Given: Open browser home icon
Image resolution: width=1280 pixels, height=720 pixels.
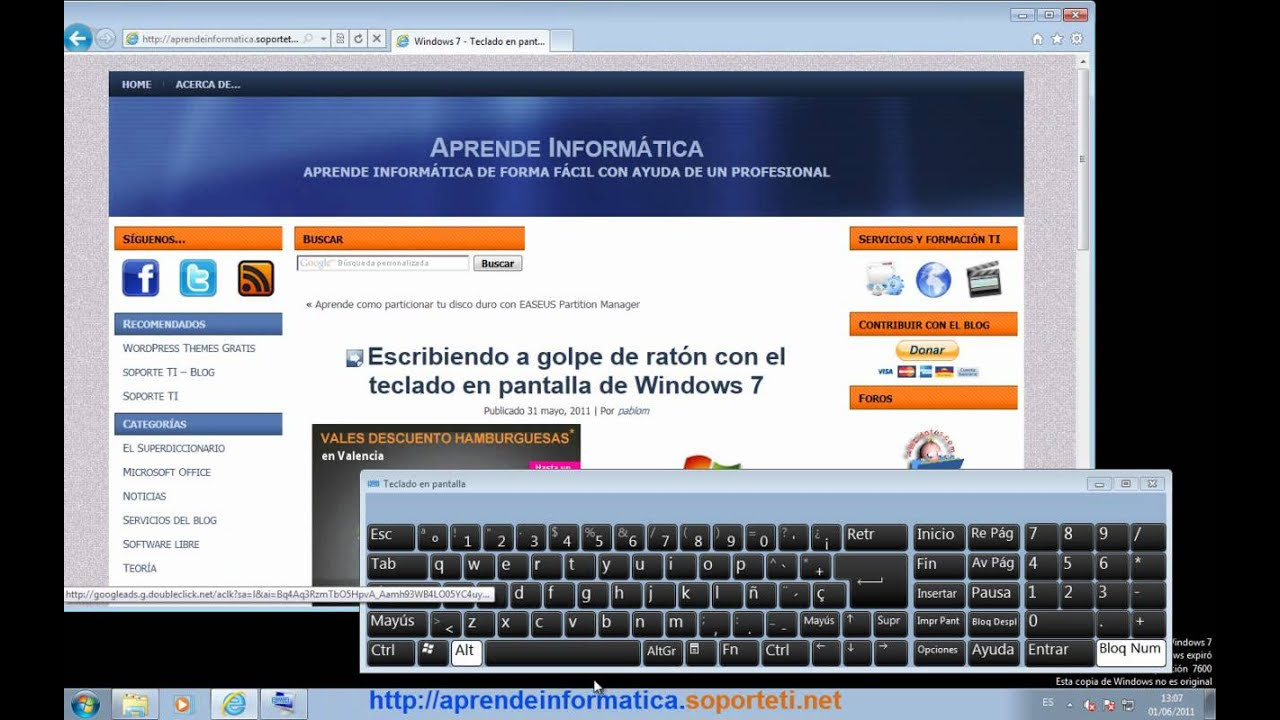Looking at the screenshot, I should click(1037, 39).
